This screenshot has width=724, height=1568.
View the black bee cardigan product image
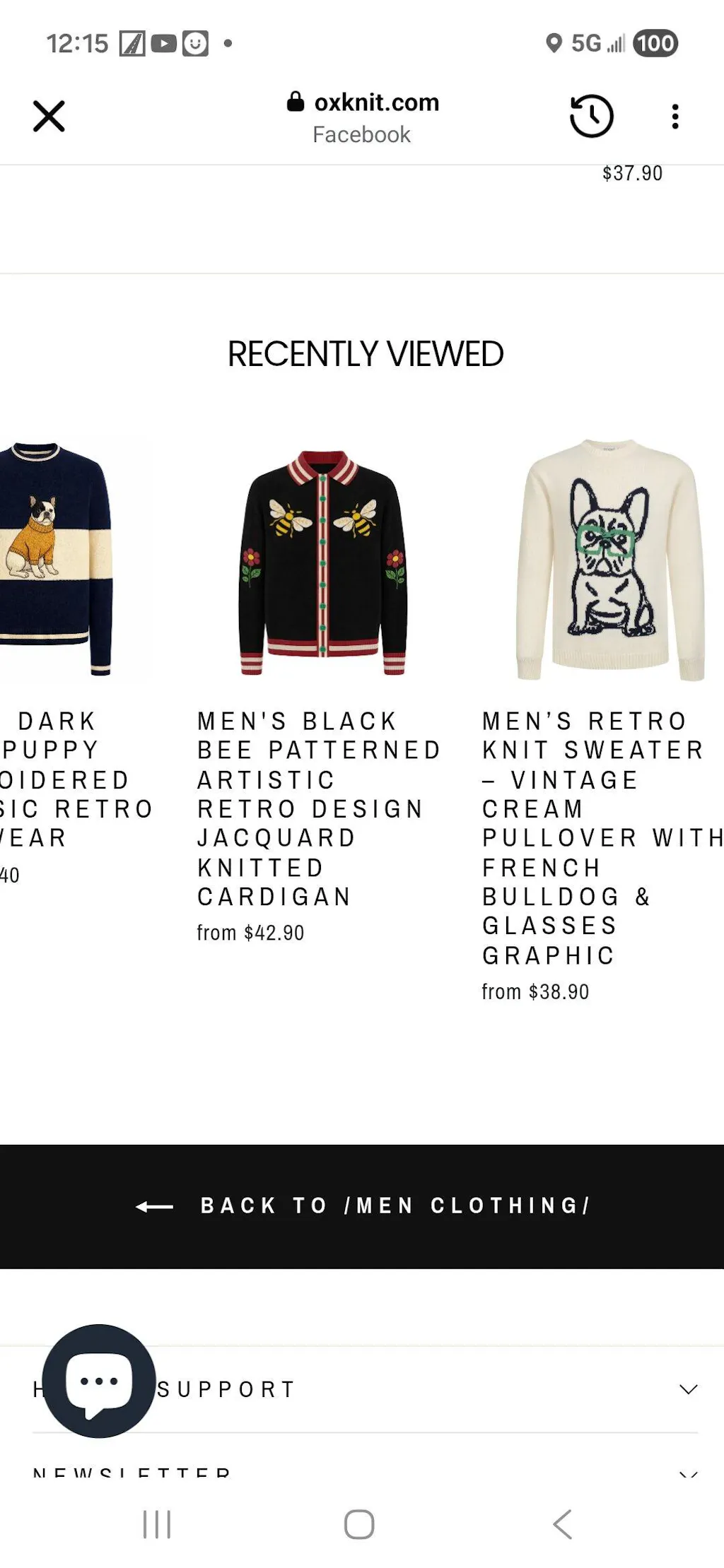coord(322,562)
